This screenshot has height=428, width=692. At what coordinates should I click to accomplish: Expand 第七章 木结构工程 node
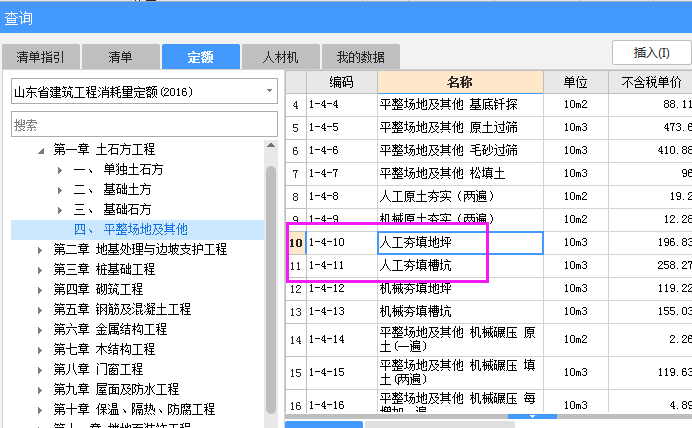pyautogui.click(x=40, y=350)
